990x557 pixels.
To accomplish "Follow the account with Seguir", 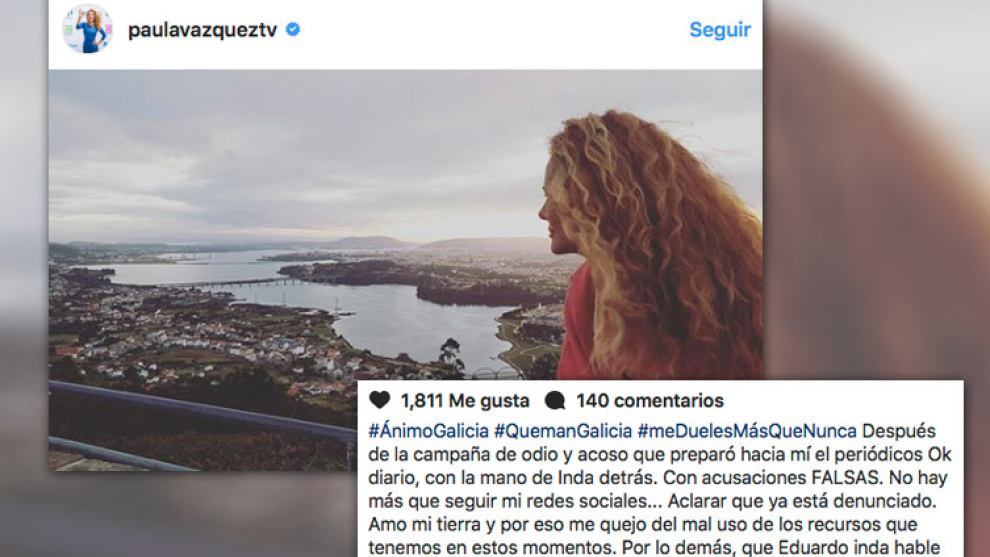I will [x=720, y=30].
